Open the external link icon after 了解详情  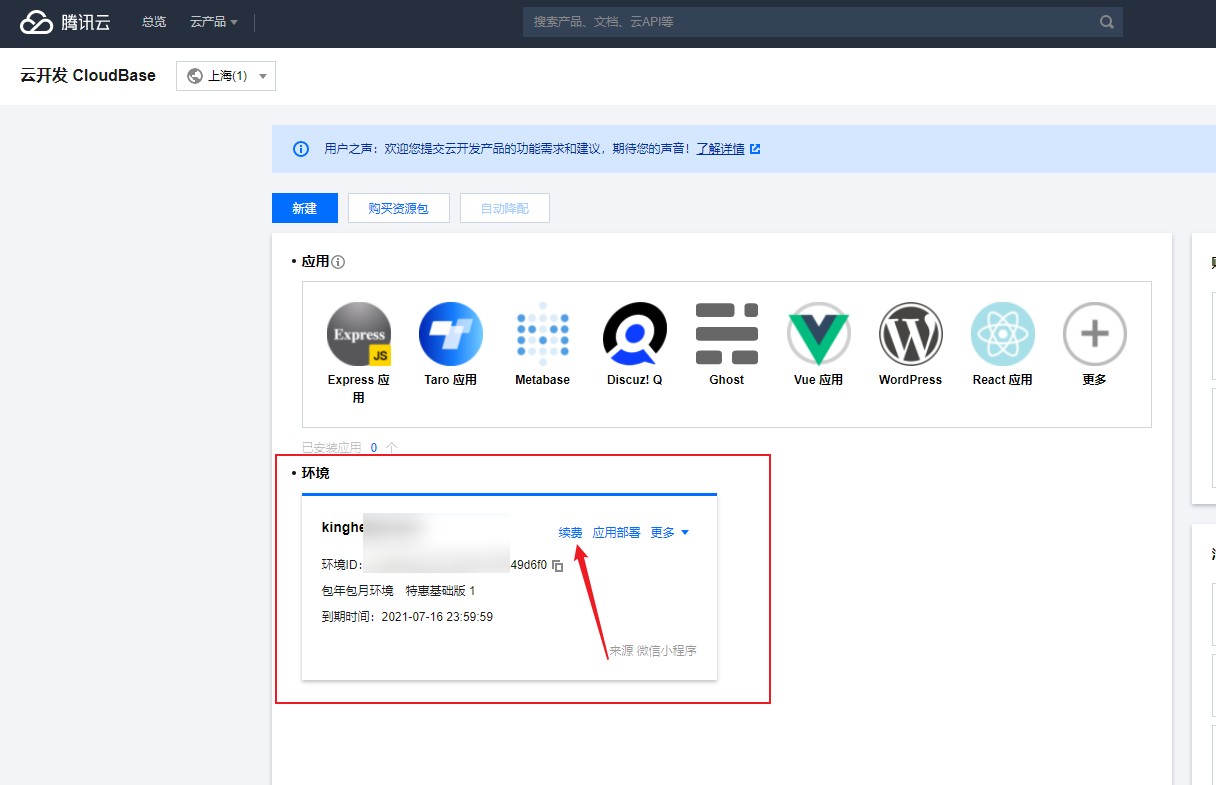(755, 149)
